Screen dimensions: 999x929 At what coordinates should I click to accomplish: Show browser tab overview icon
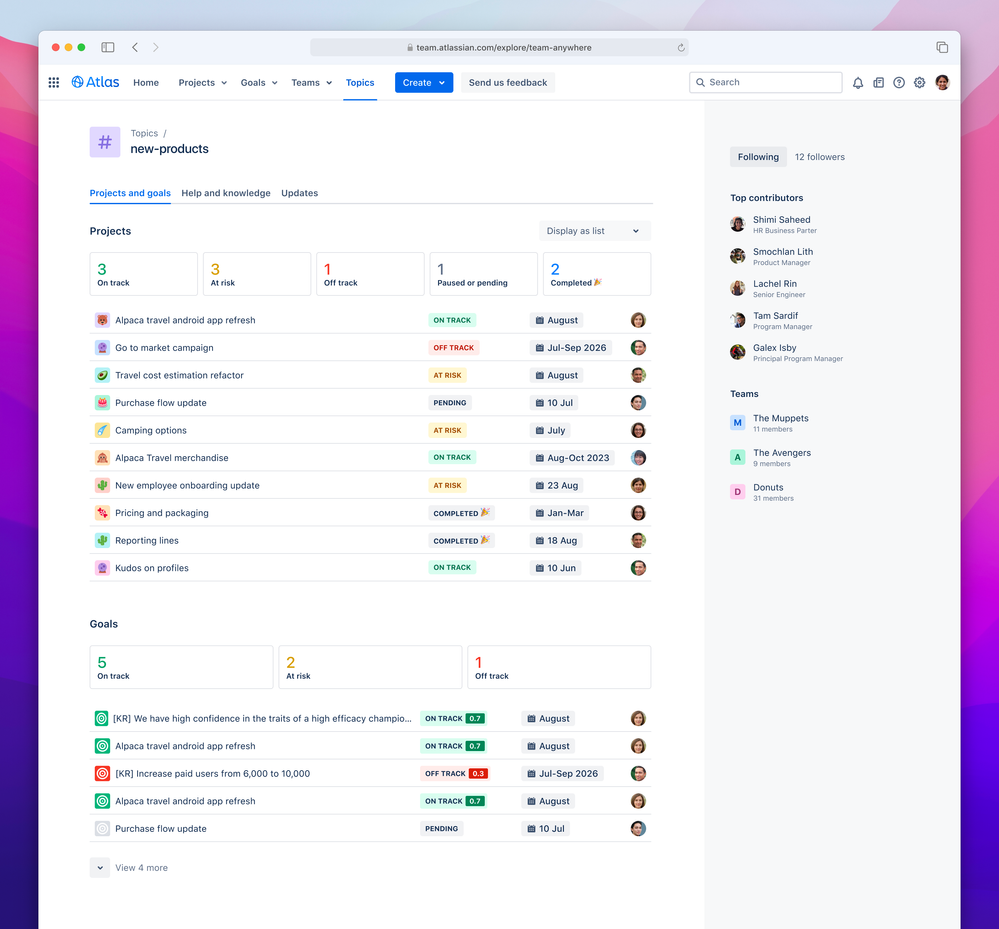942,47
